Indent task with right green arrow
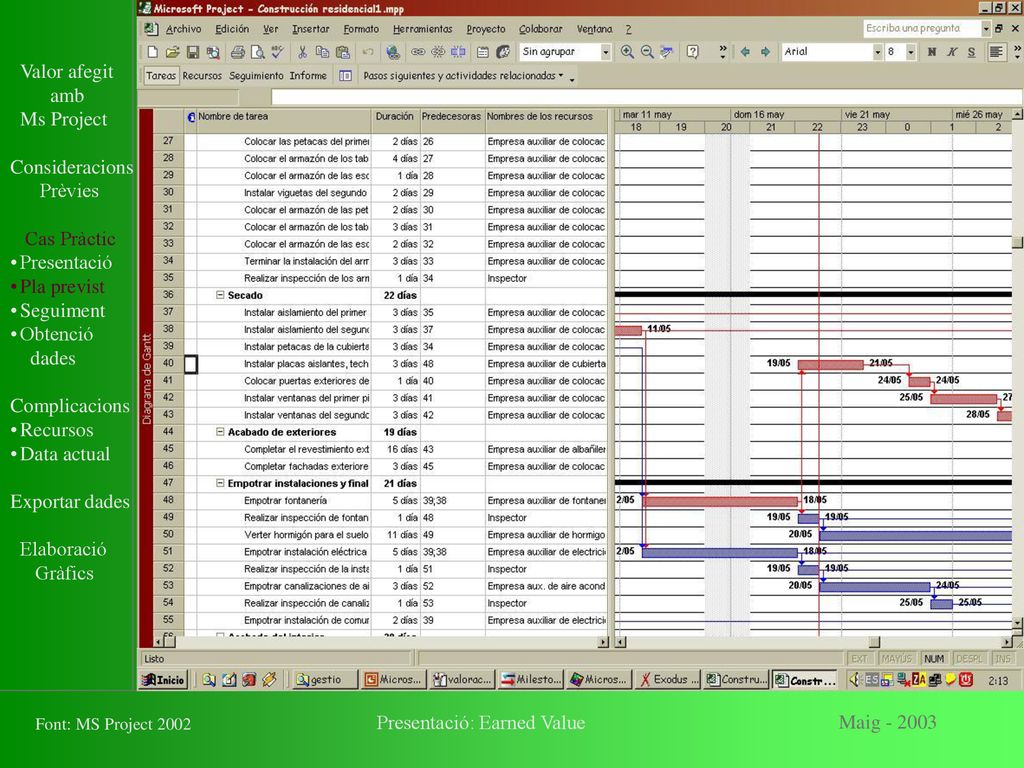 pos(765,52)
